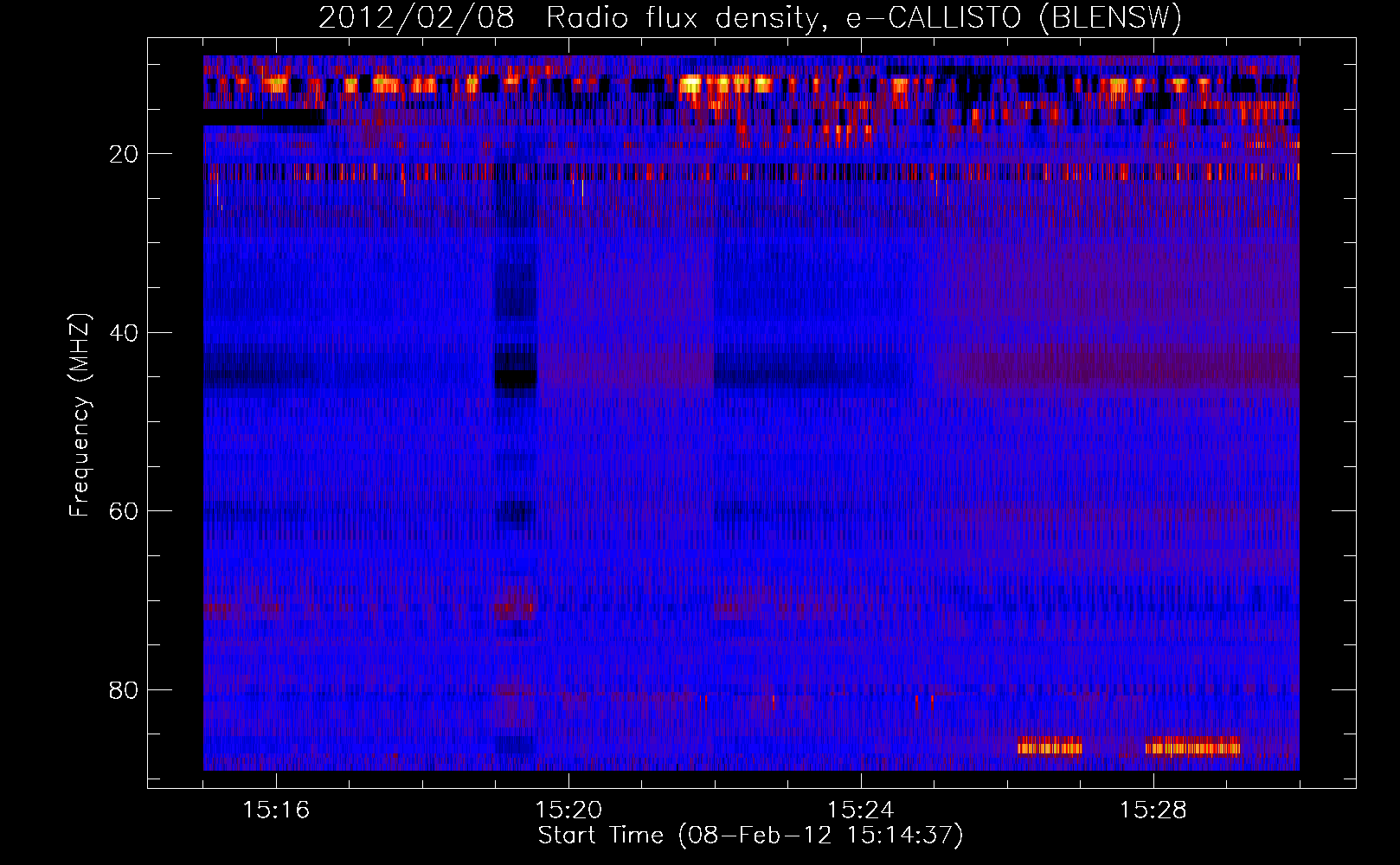
Task: Click the 80 MHz frequency tick label
Action: pos(125,690)
